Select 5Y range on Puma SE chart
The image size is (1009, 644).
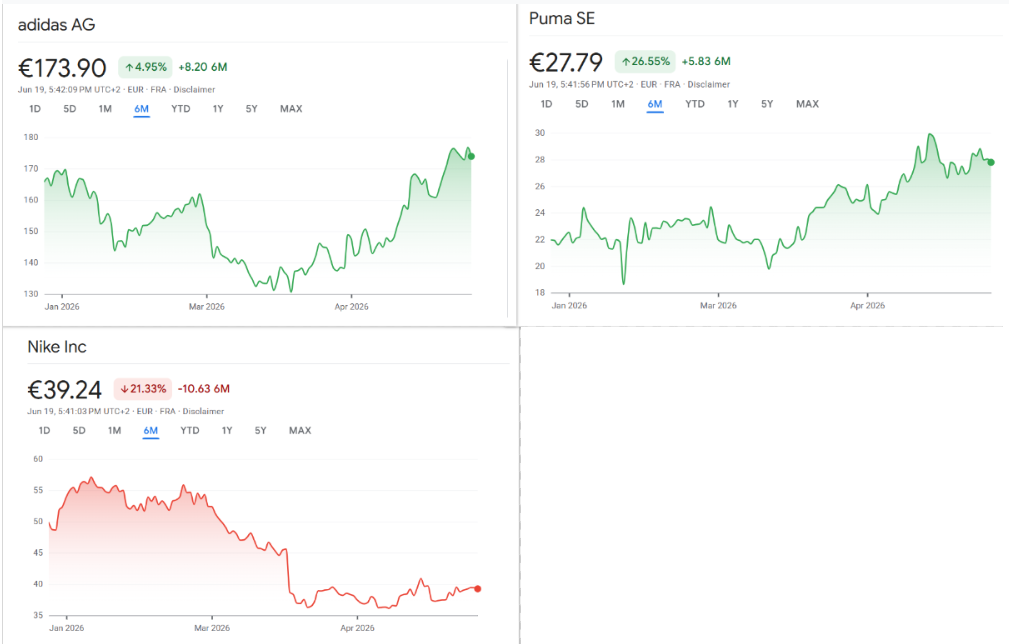point(767,104)
